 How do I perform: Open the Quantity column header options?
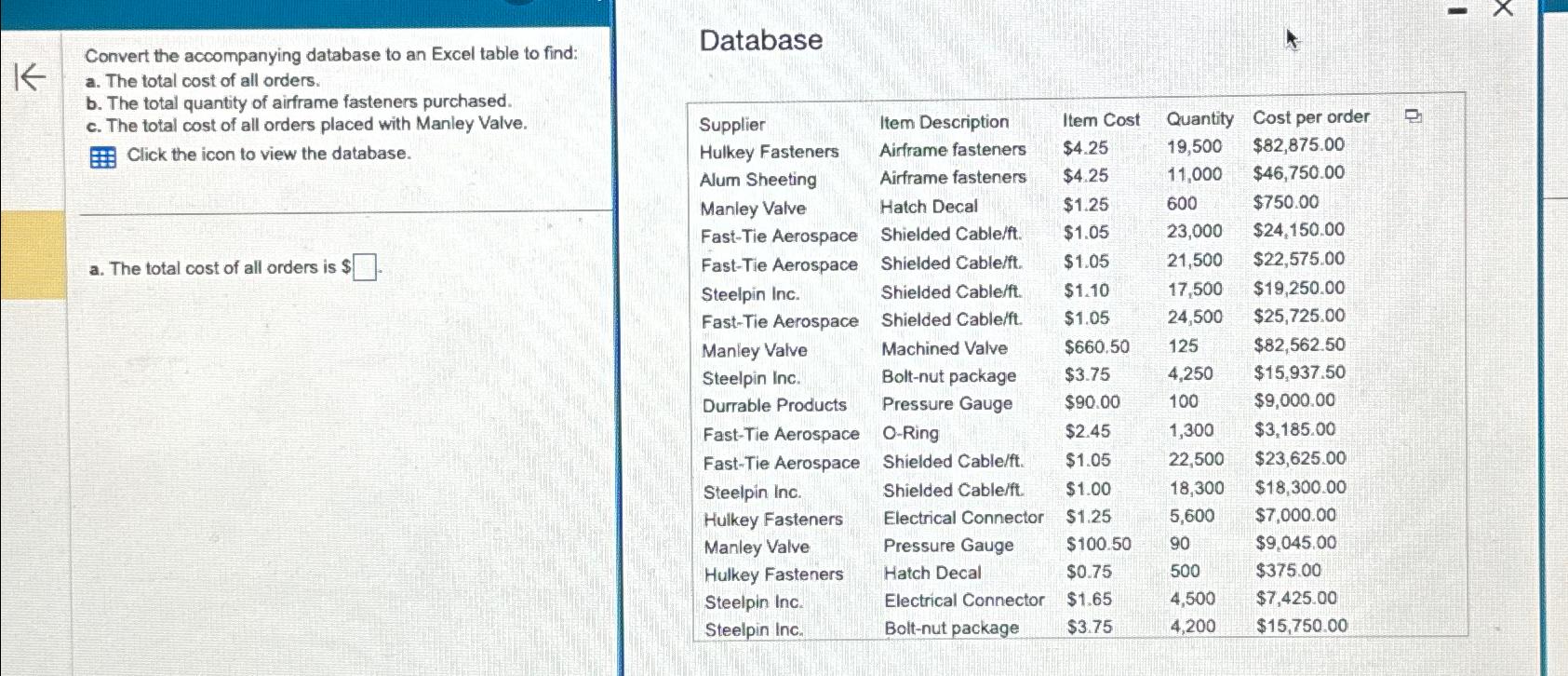(x=1199, y=118)
